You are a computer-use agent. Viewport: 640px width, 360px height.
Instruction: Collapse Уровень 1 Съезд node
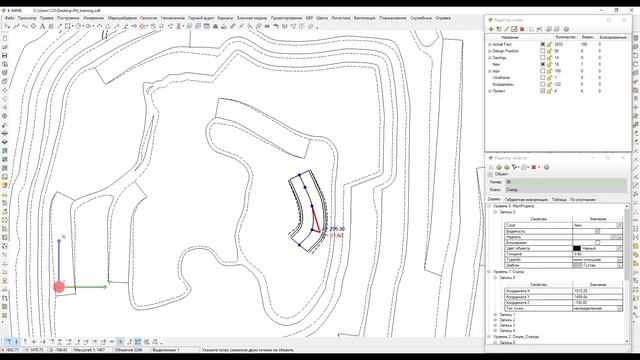489,271
